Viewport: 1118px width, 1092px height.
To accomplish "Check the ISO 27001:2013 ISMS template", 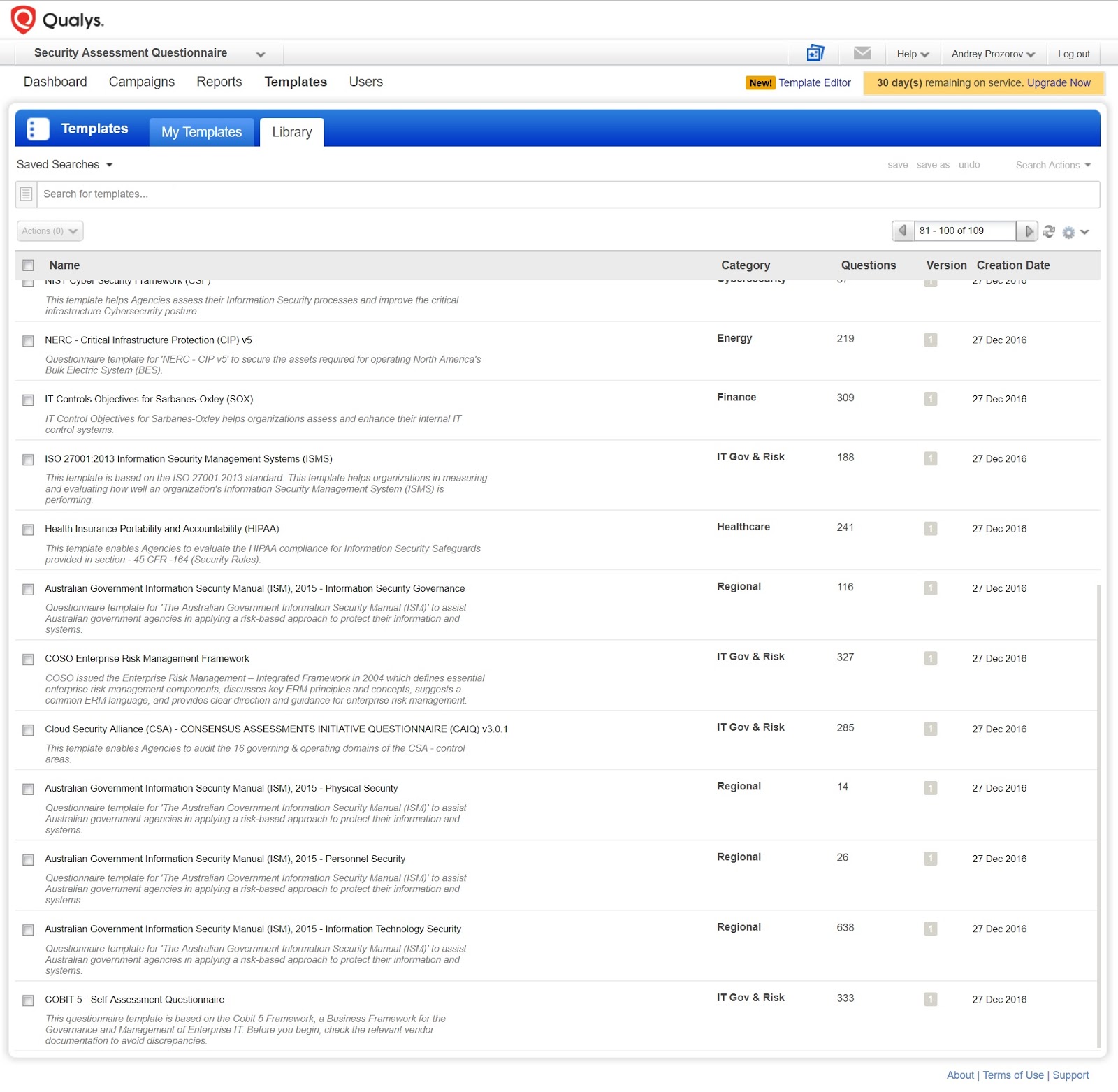I will coord(28,460).
